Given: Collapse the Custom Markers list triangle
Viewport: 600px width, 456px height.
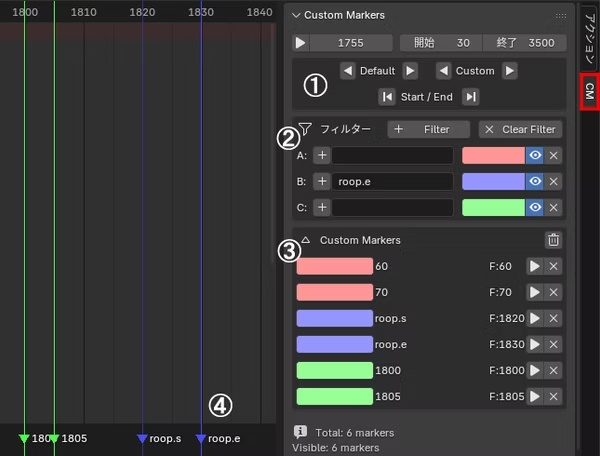Looking at the screenshot, I should click(x=305, y=240).
